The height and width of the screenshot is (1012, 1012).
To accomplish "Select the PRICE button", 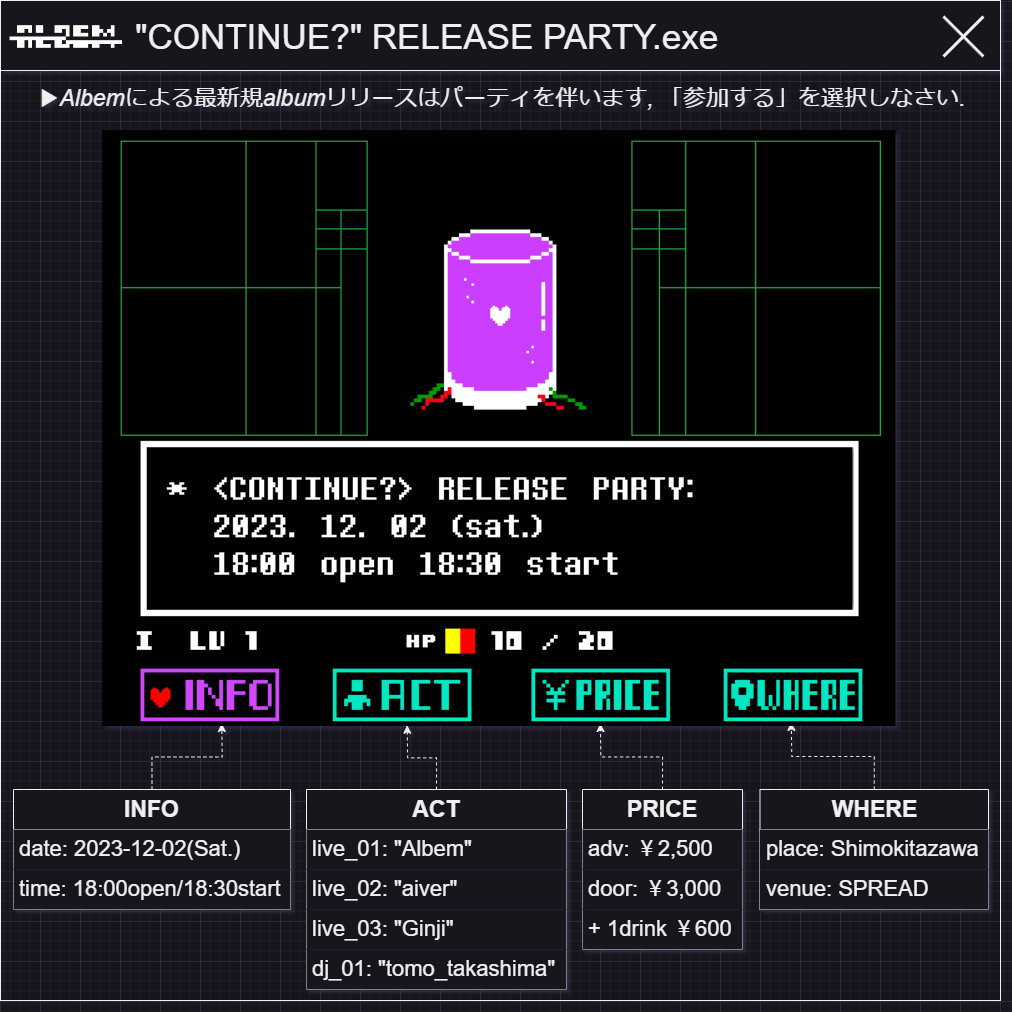I will point(600,695).
